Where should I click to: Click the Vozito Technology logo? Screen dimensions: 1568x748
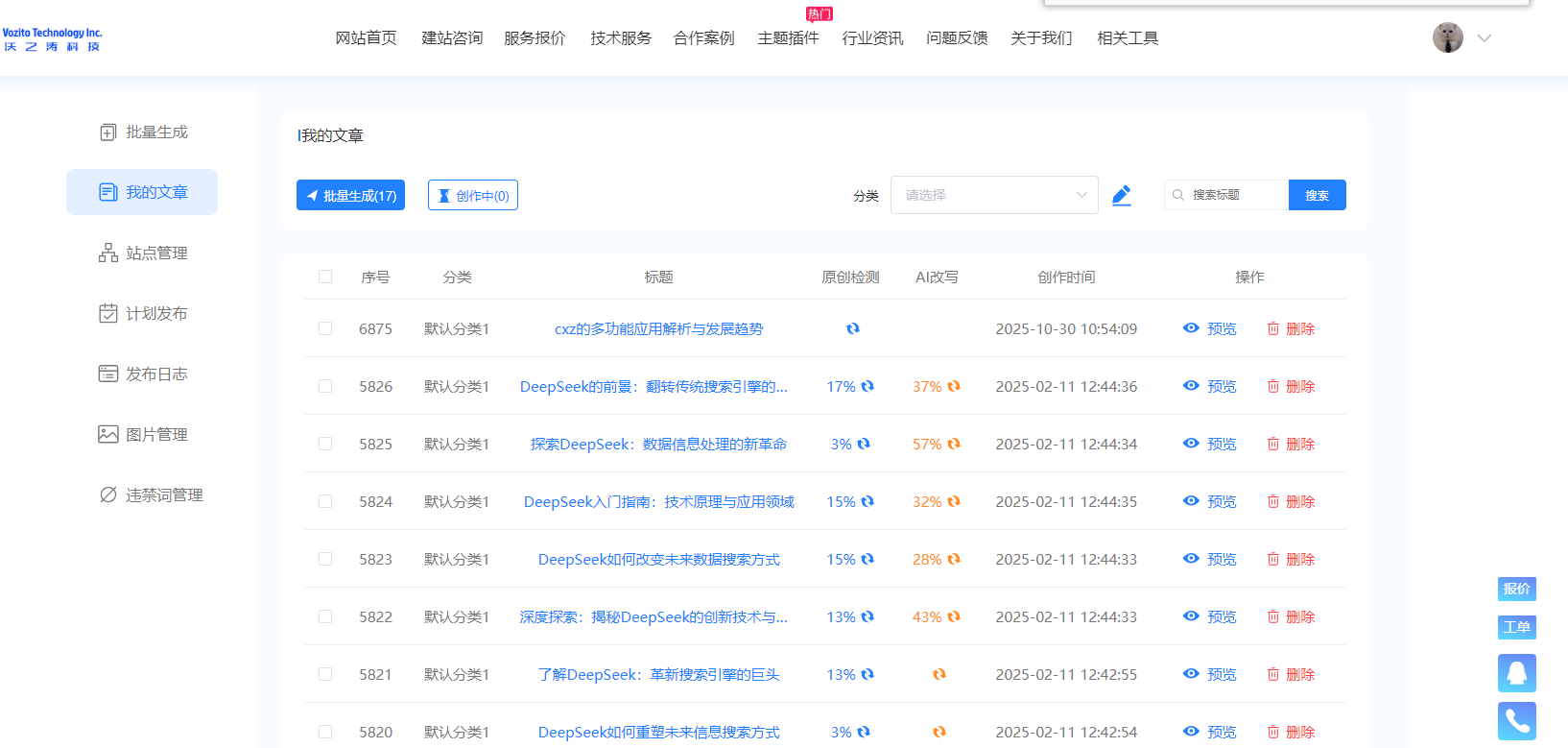[52, 39]
